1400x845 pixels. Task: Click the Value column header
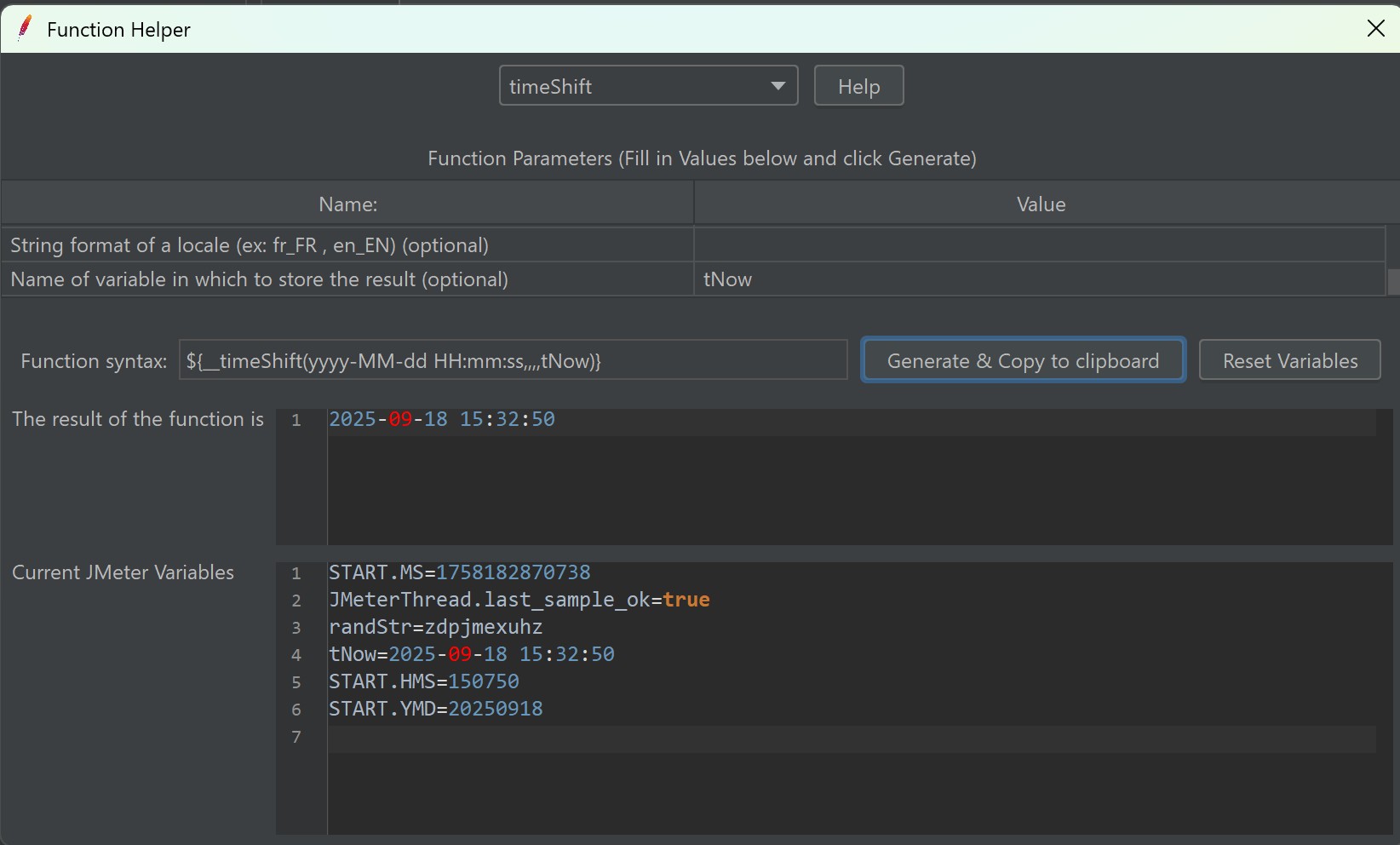(x=1040, y=204)
